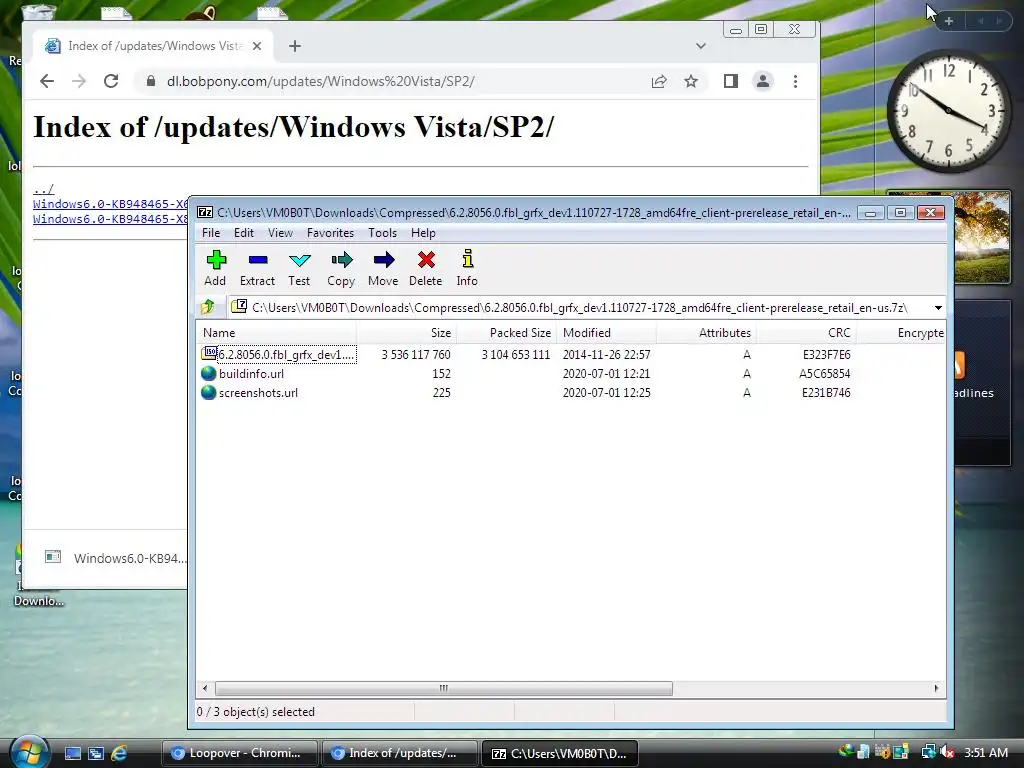Bookmark this page with star icon
Screen dimensions: 1024x768
click(691, 81)
